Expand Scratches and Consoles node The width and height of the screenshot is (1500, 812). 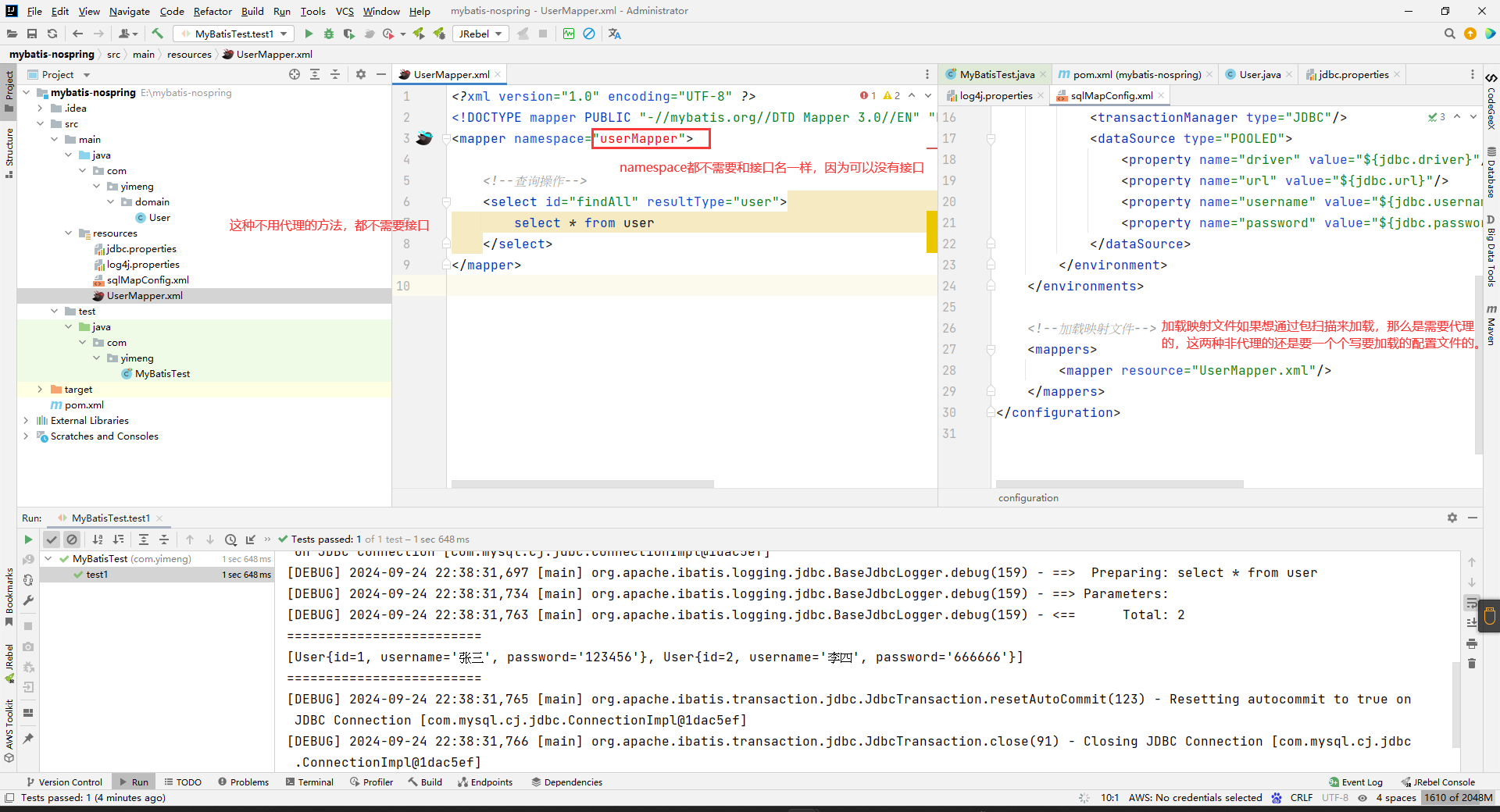point(26,436)
